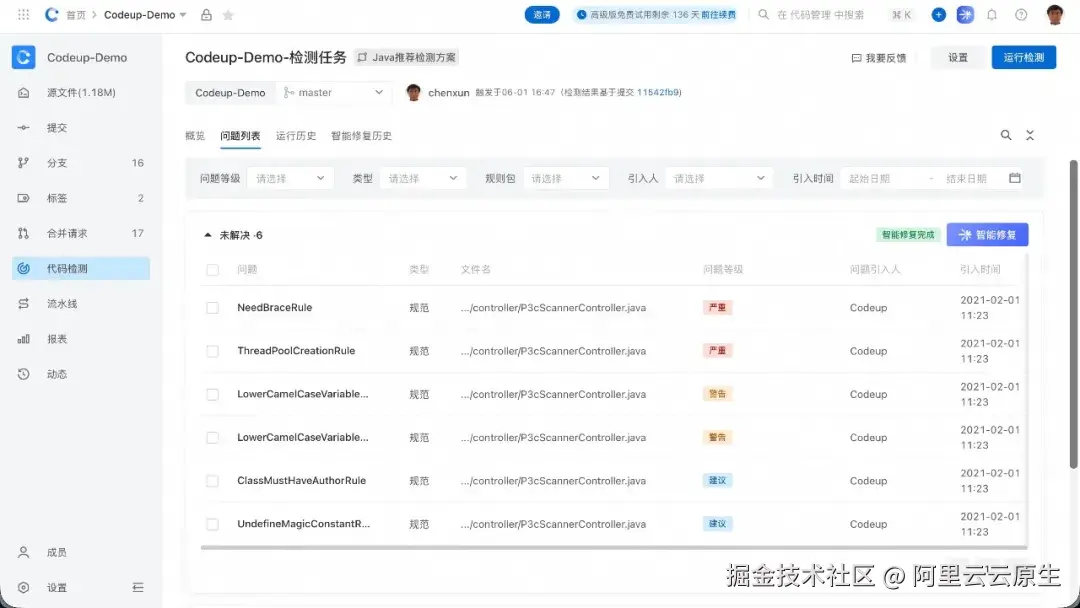Click the 首页 home breadcrumb
The image size is (1080, 608).
tap(76, 14)
